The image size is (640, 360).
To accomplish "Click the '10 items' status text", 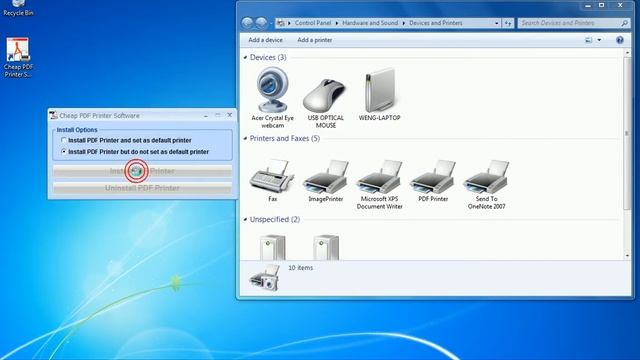I will click(x=300, y=268).
